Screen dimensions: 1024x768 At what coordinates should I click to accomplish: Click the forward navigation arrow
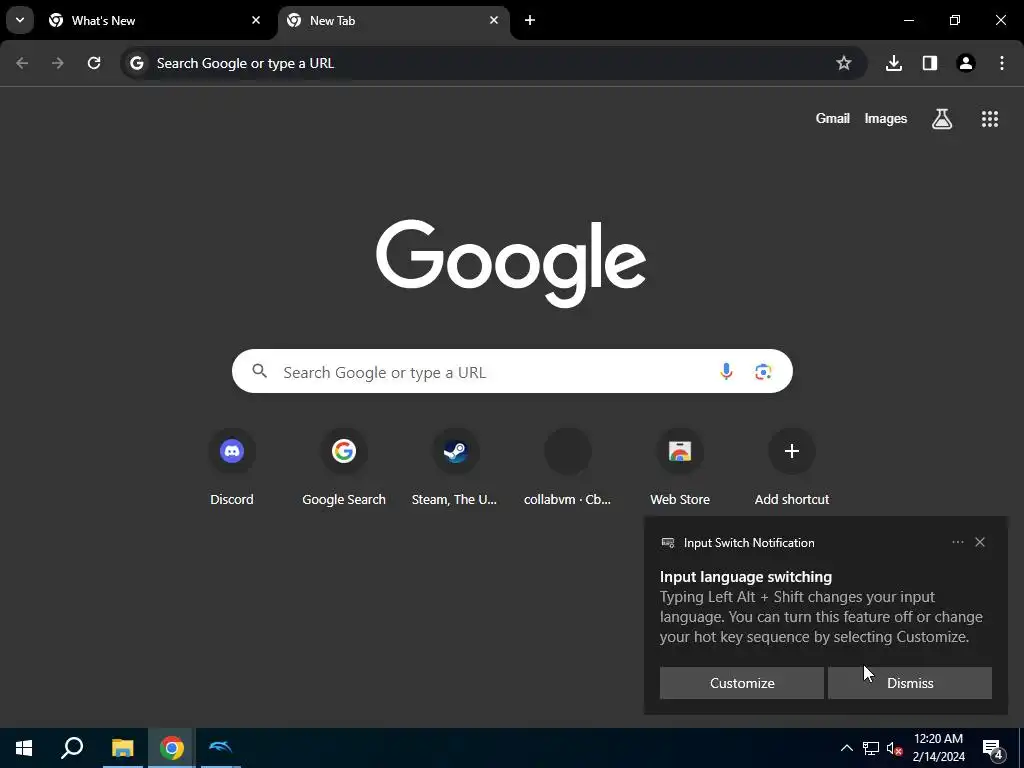[x=58, y=63]
